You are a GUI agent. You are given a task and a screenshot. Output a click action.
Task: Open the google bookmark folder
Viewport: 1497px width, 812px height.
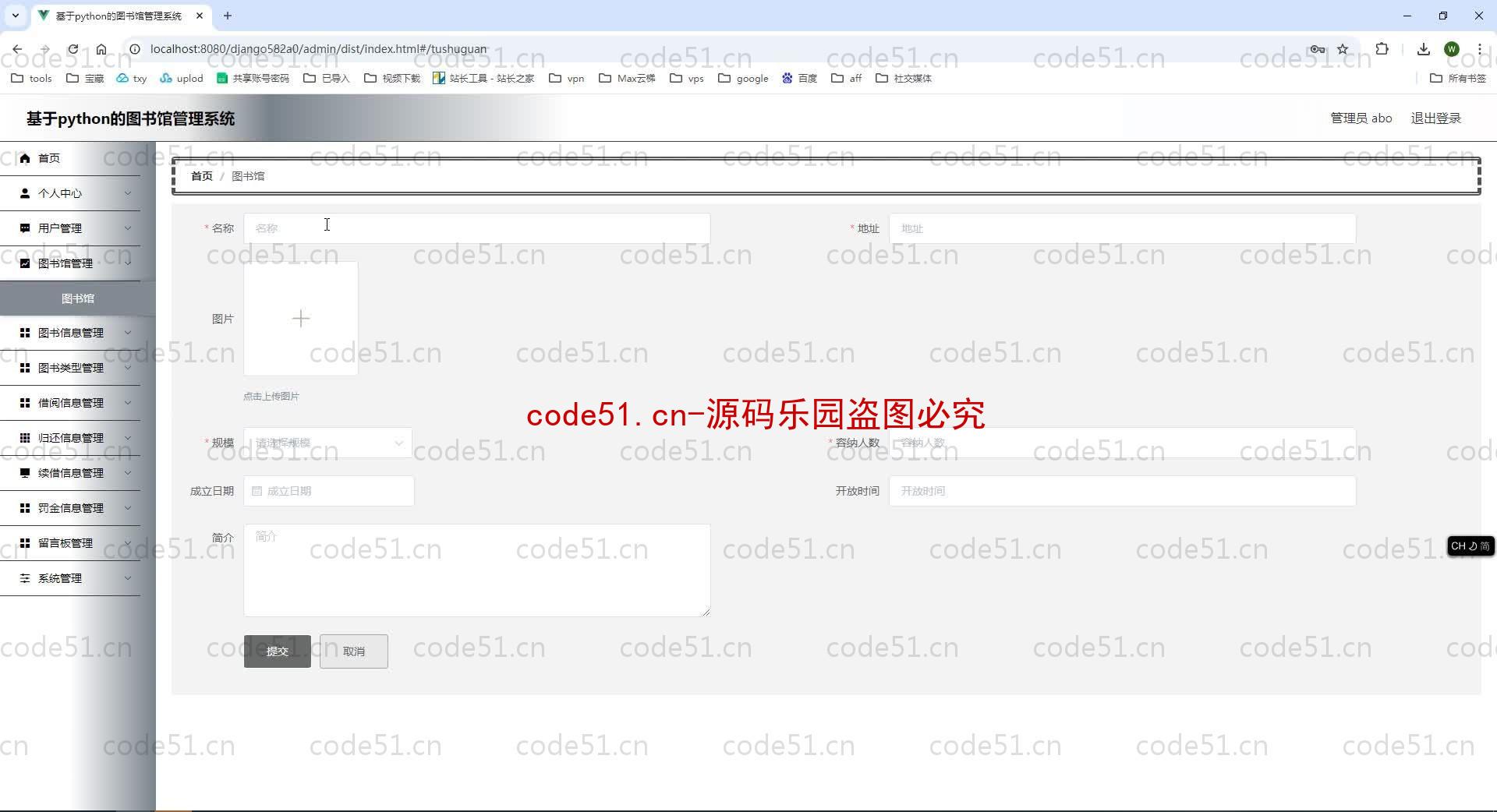click(x=743, y=79)
